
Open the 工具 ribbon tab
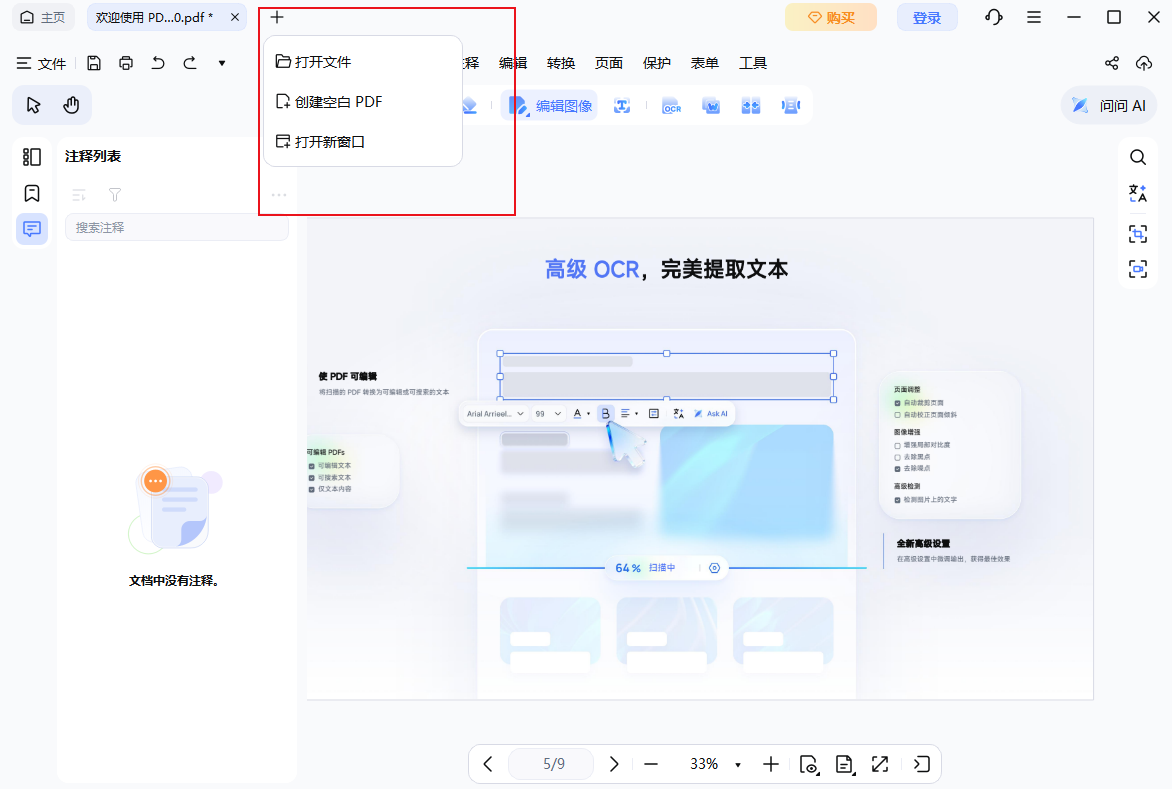pyautogui.click(x=753, y=64)
